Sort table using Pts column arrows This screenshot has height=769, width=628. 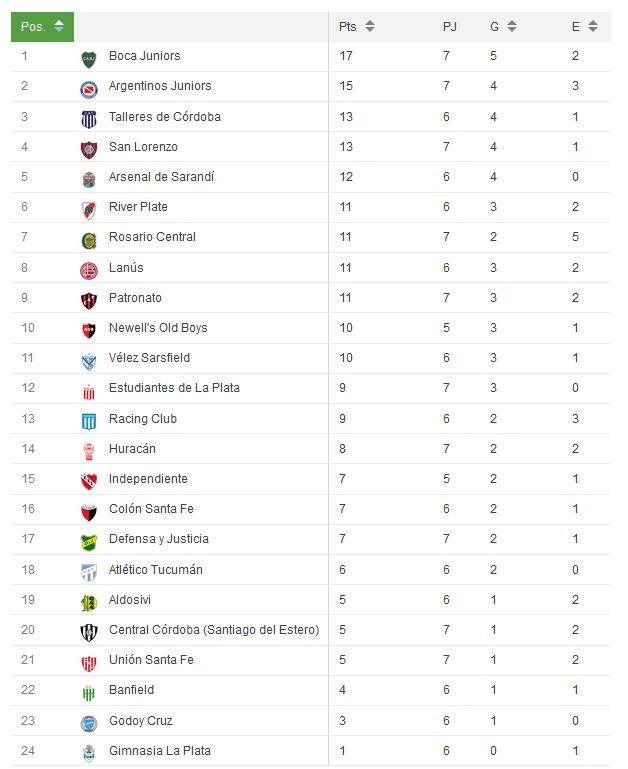point(370,26)
